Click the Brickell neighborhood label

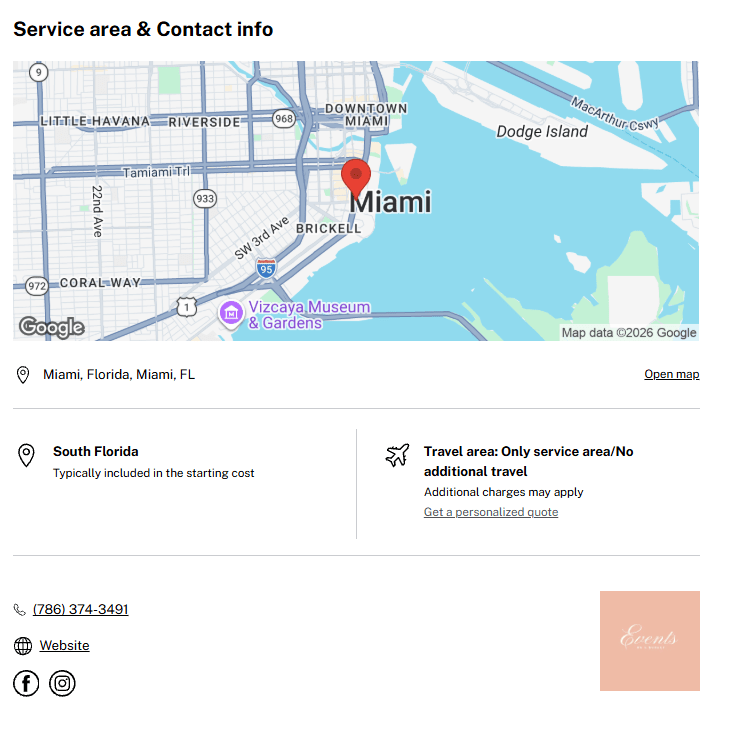[329, 228]
